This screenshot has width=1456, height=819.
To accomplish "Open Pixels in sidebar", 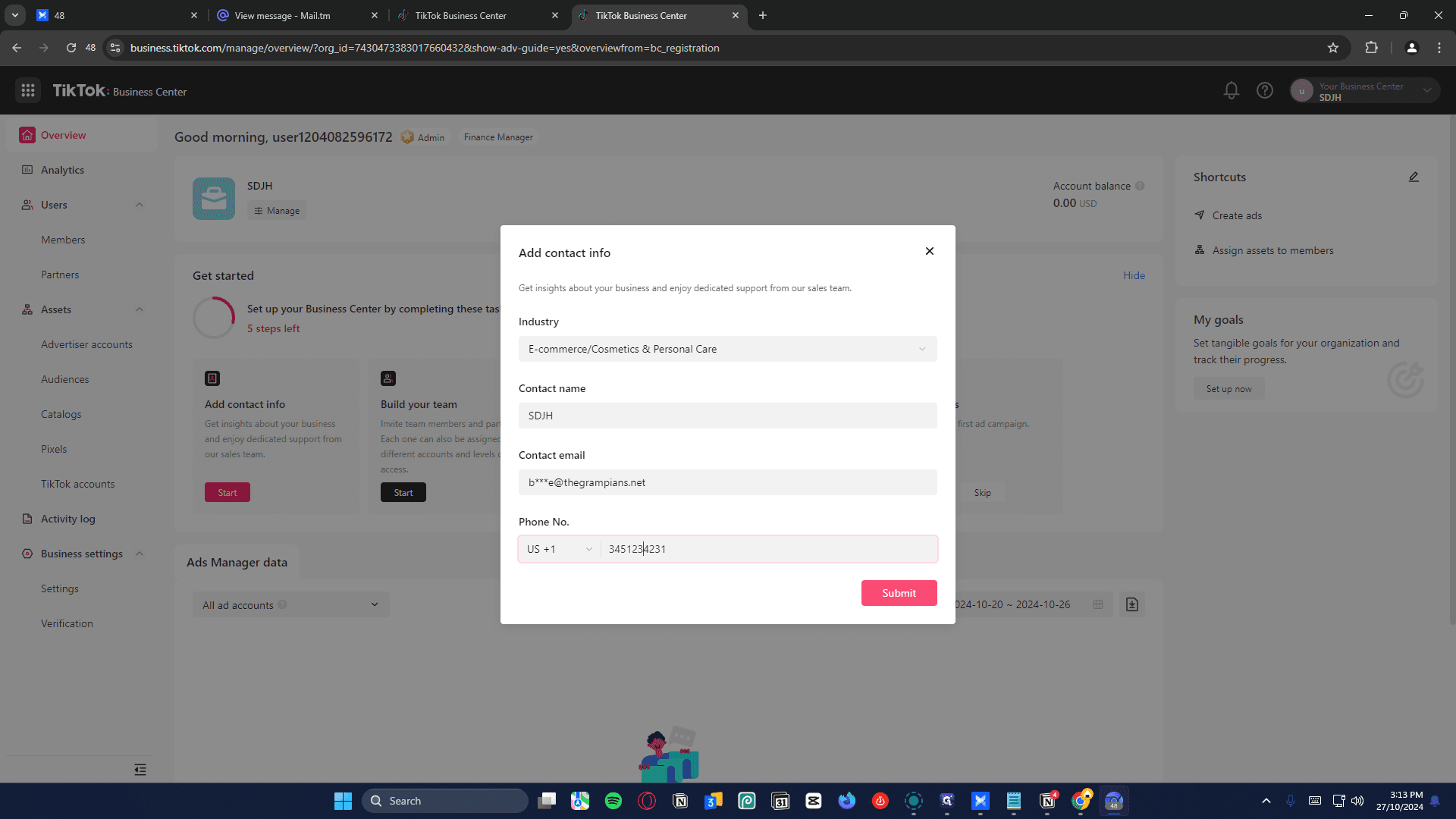I will click(54, 449).
